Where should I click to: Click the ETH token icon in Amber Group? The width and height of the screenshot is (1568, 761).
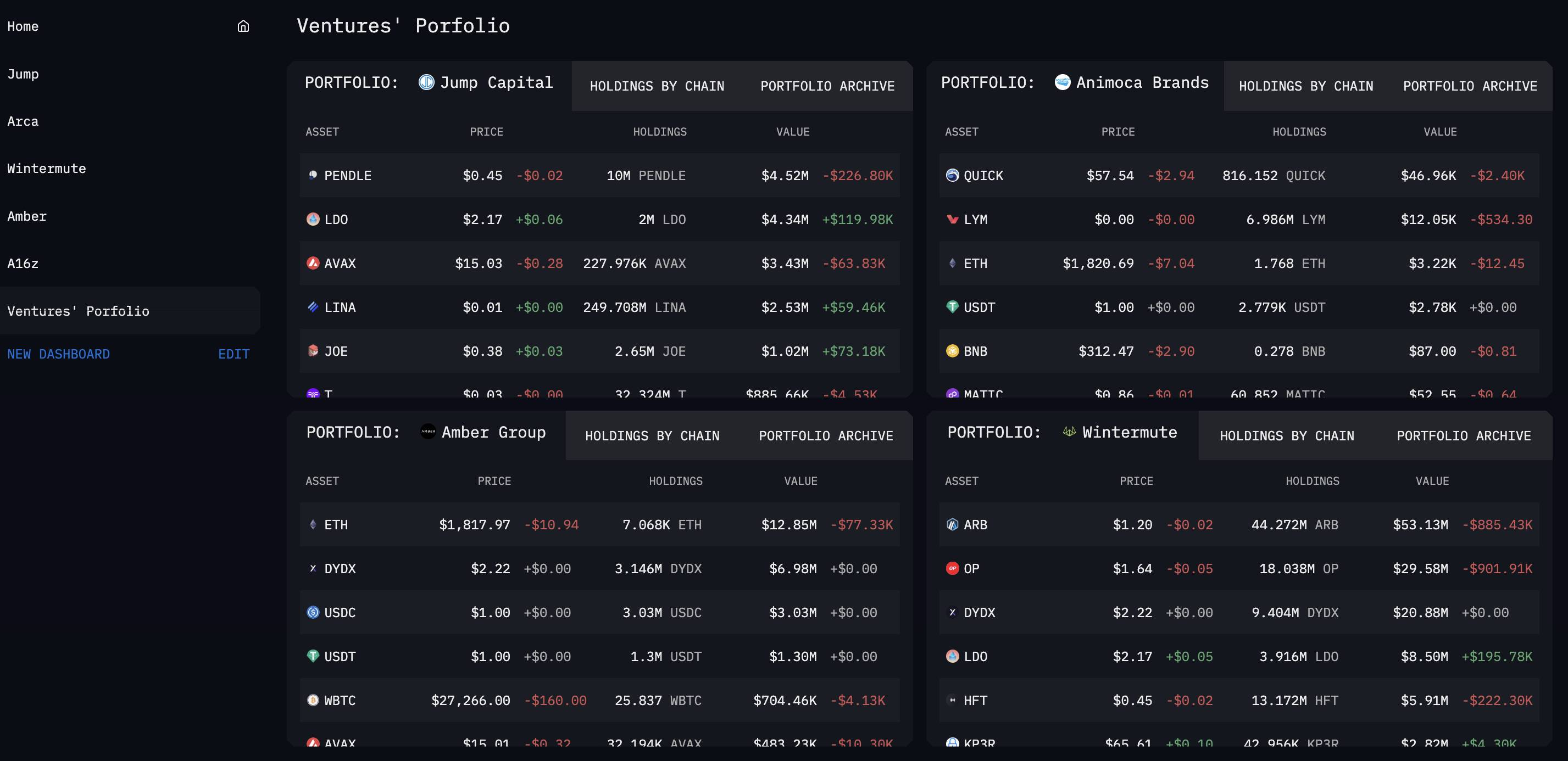click(313, 524)
